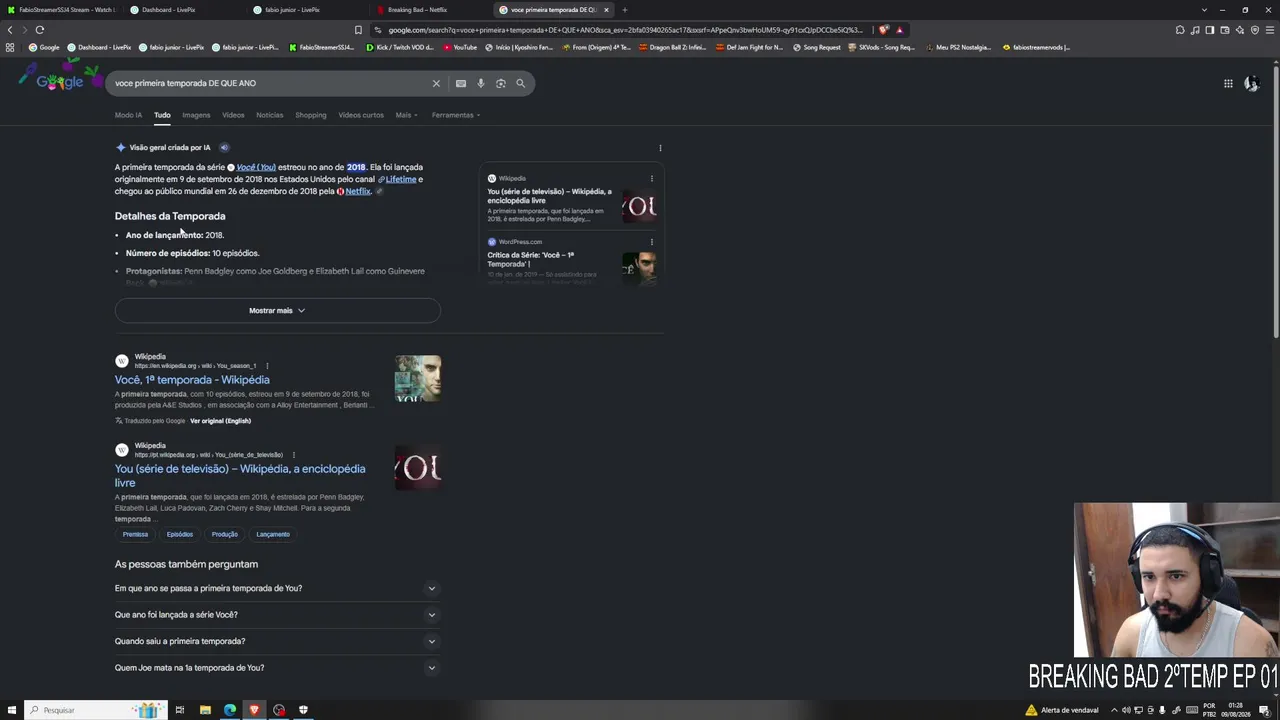The height and width of the screenshot is (720, 1280).
Task: Open the AI overview more options menu
Action: [x=660, y=148]
